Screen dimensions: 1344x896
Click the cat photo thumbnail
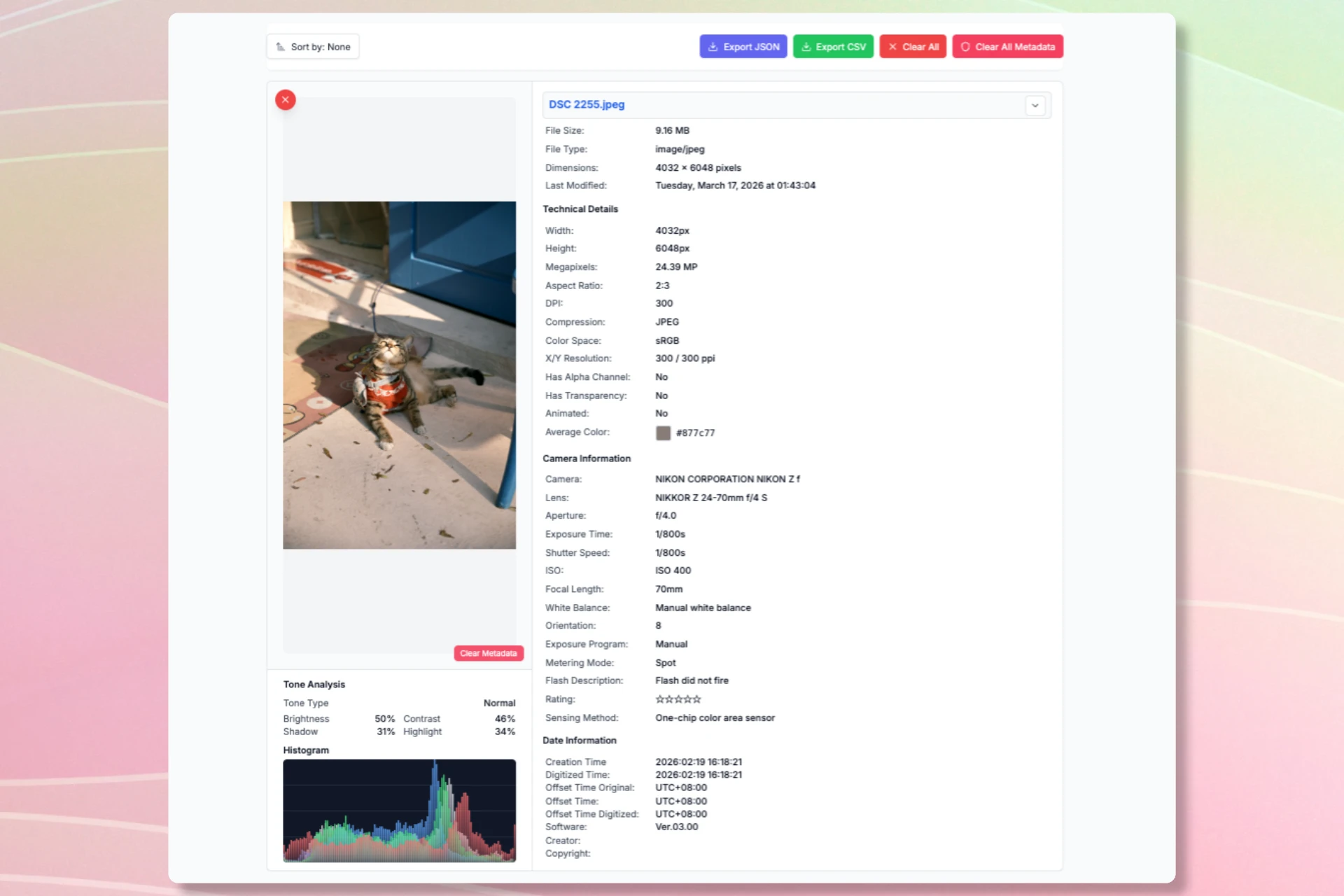pos(399,374)
